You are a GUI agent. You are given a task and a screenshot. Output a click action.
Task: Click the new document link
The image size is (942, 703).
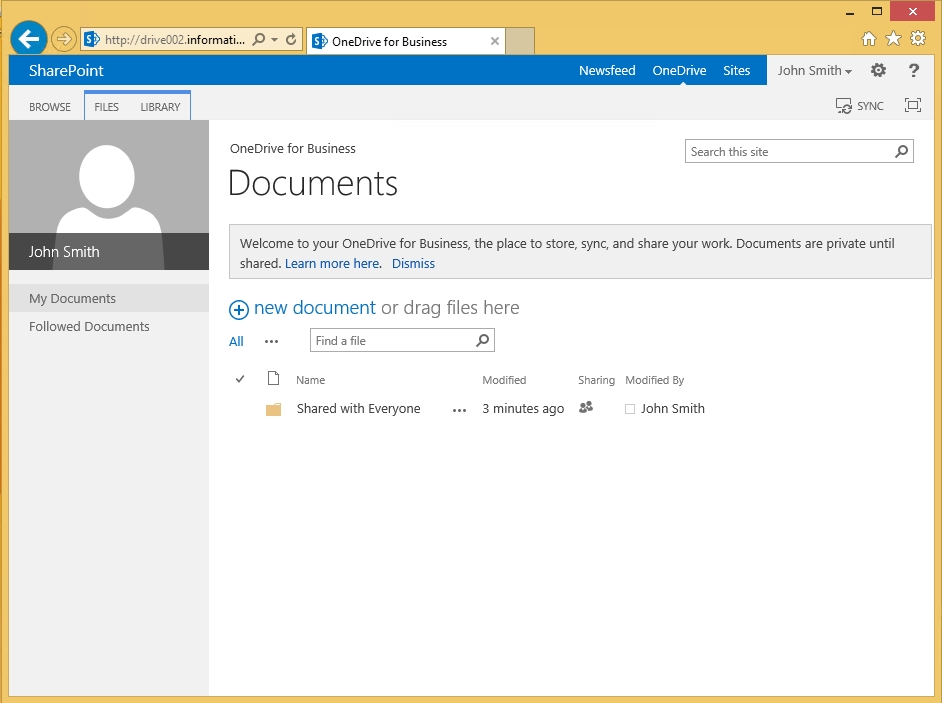tap(315, 308)
